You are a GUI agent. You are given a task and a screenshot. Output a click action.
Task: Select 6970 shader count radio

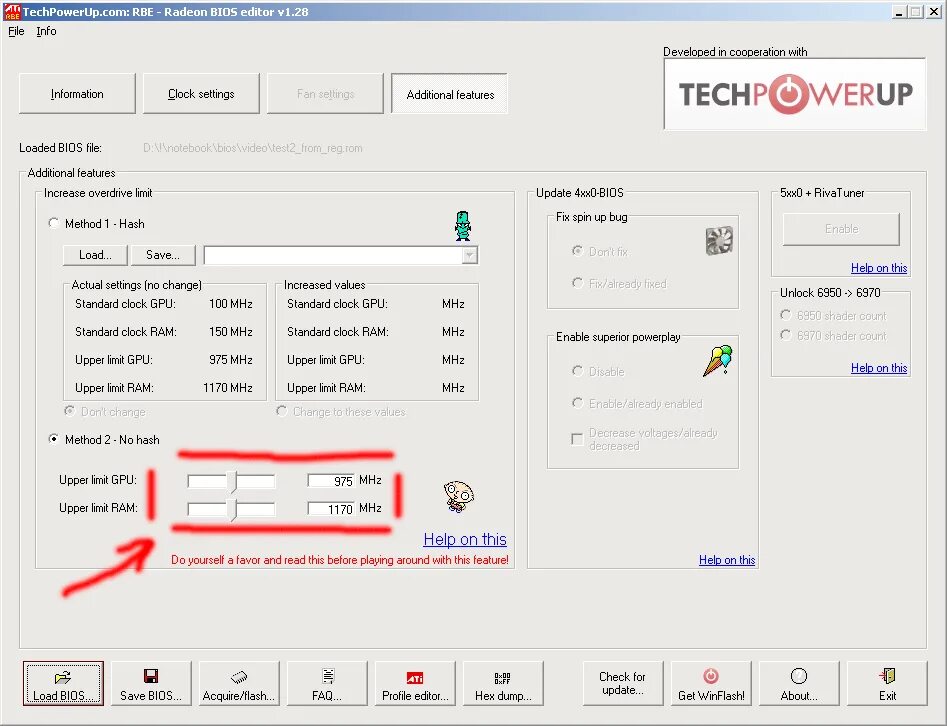point(786,335)
